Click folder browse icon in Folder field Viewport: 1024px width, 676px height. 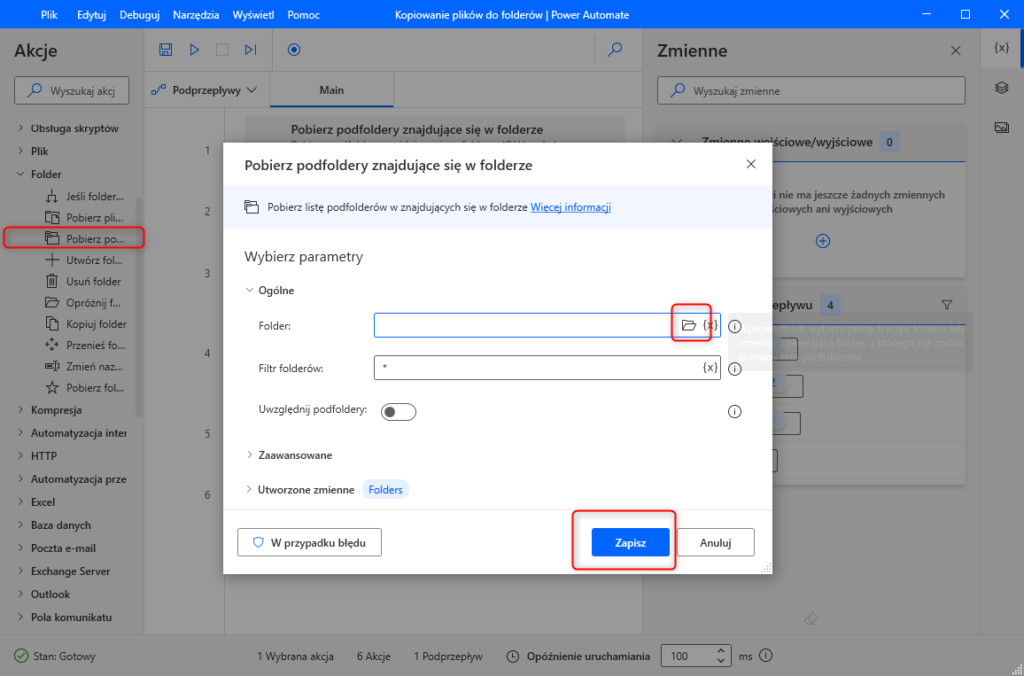[x=688, y=326]
